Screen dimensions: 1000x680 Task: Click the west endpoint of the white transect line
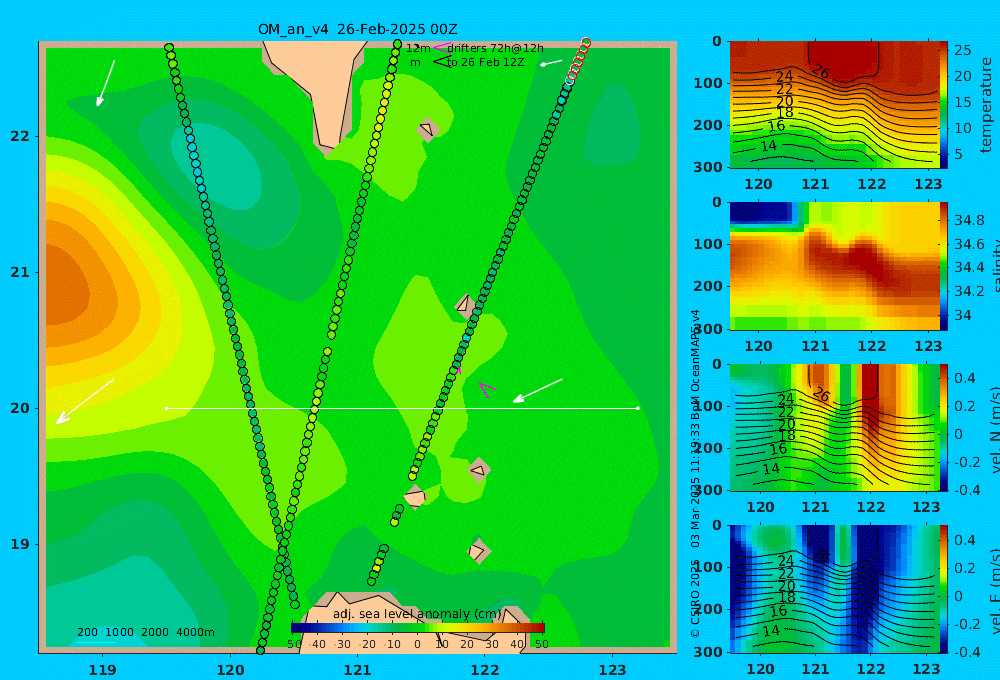167,408
